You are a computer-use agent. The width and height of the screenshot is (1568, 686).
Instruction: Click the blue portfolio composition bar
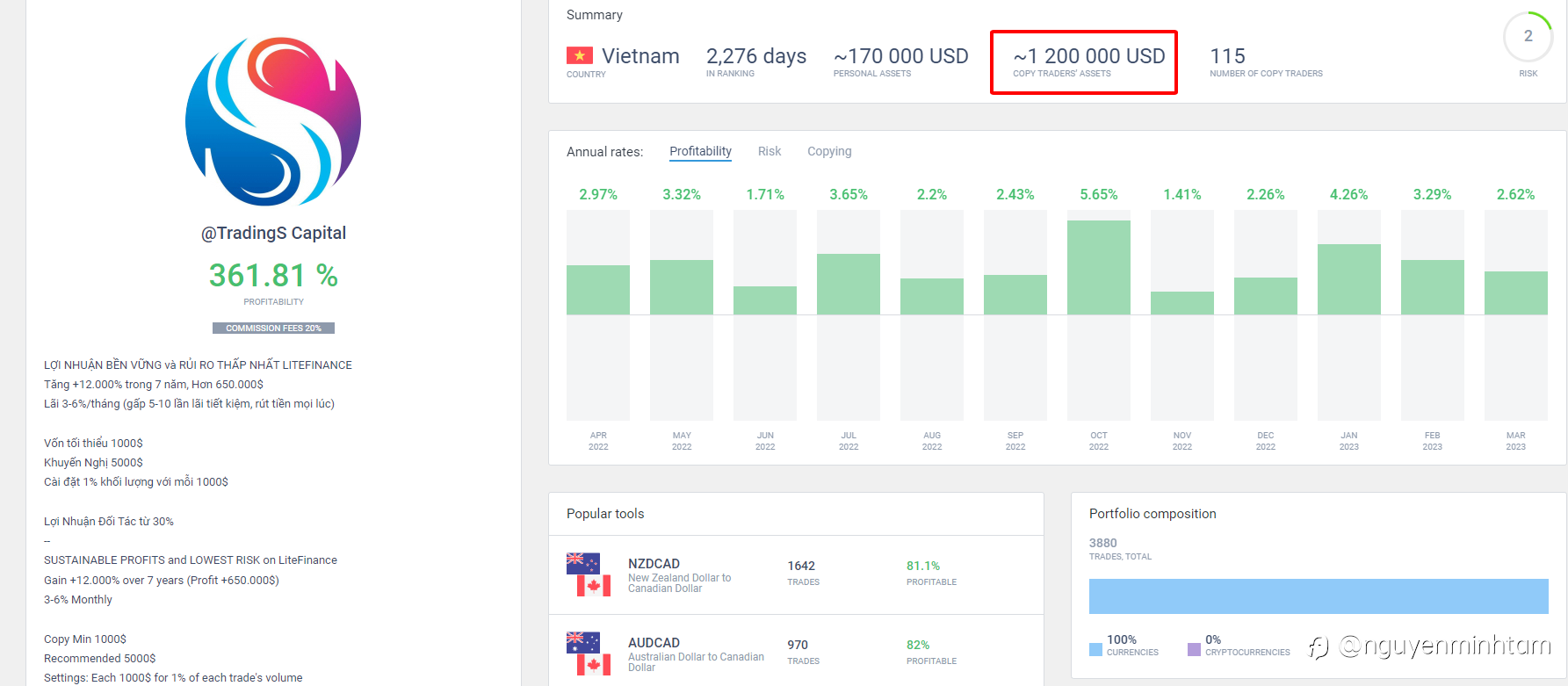pyautogui.click(x=1319, y=596)
